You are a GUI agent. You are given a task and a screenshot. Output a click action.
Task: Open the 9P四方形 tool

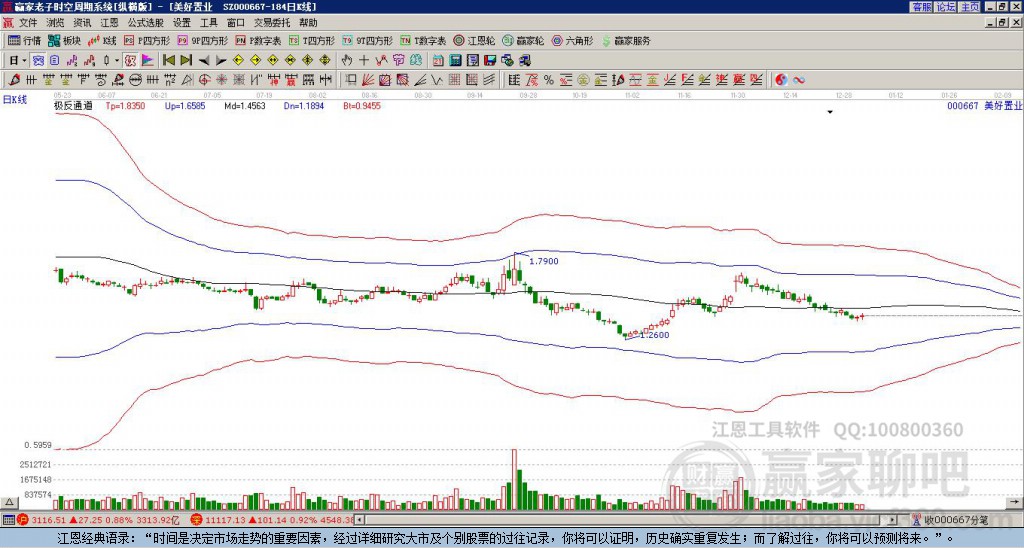[202, 40]
